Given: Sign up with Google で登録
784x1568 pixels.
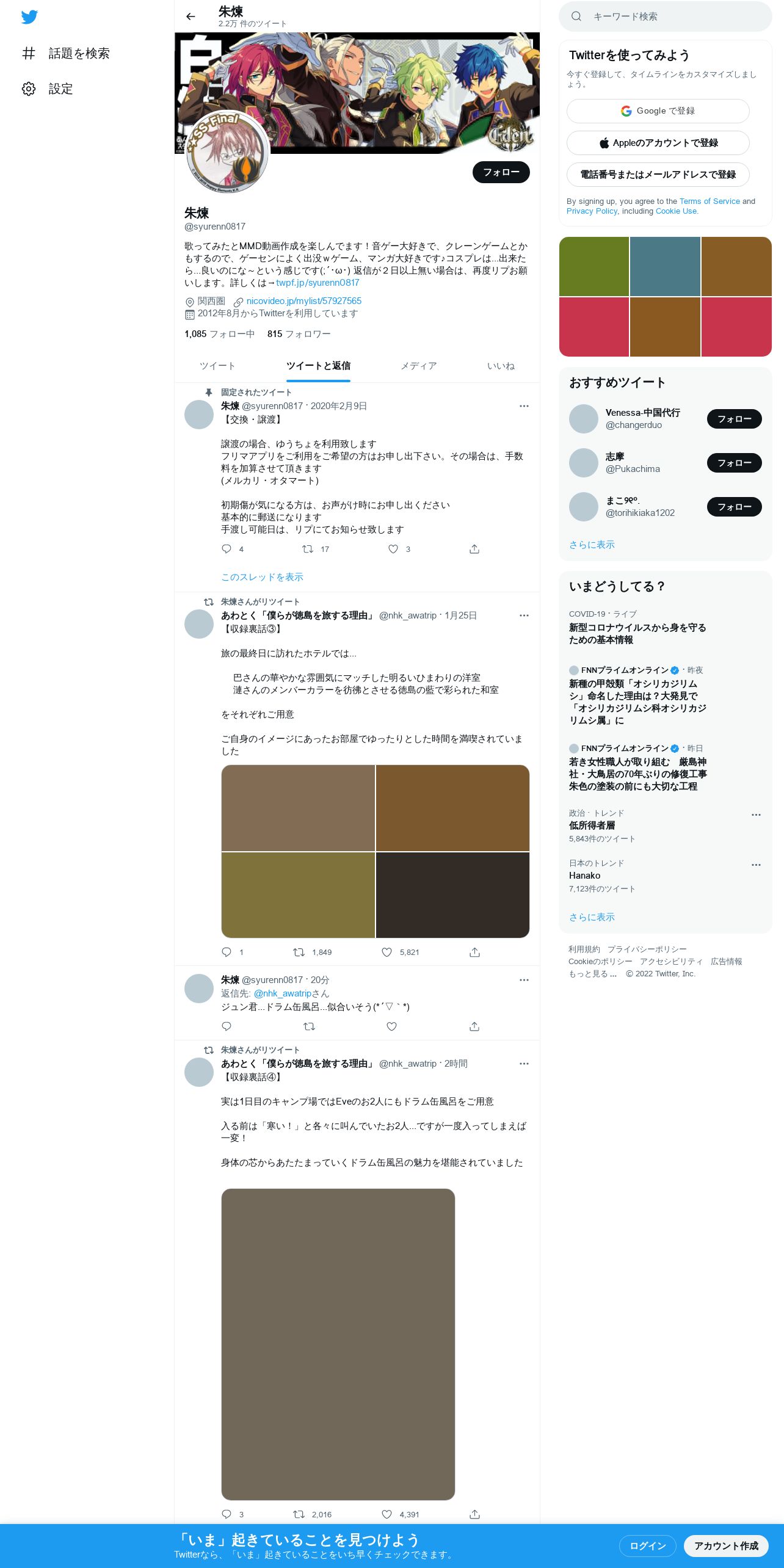Looking at the screenshot, I should tap(658, 111).
